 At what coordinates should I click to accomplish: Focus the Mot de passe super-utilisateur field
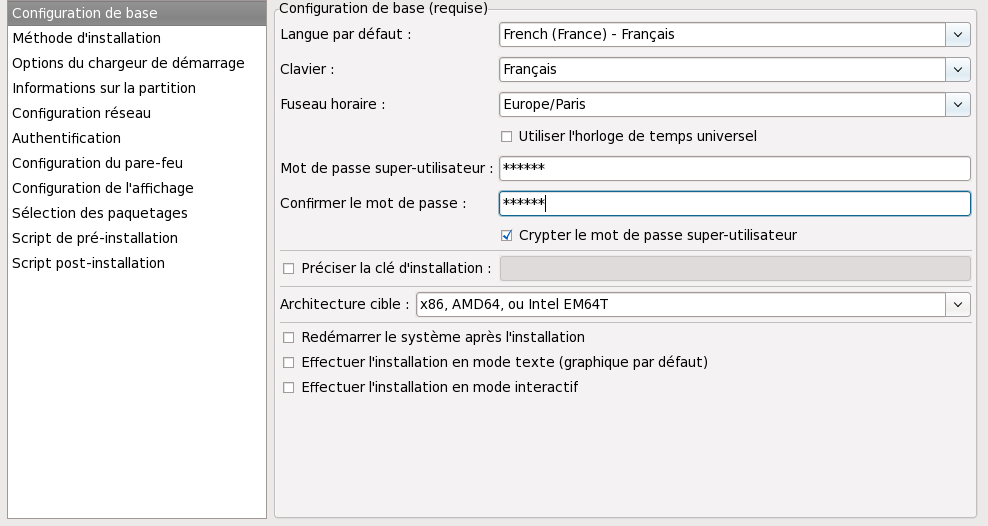(x=735, y=168)
